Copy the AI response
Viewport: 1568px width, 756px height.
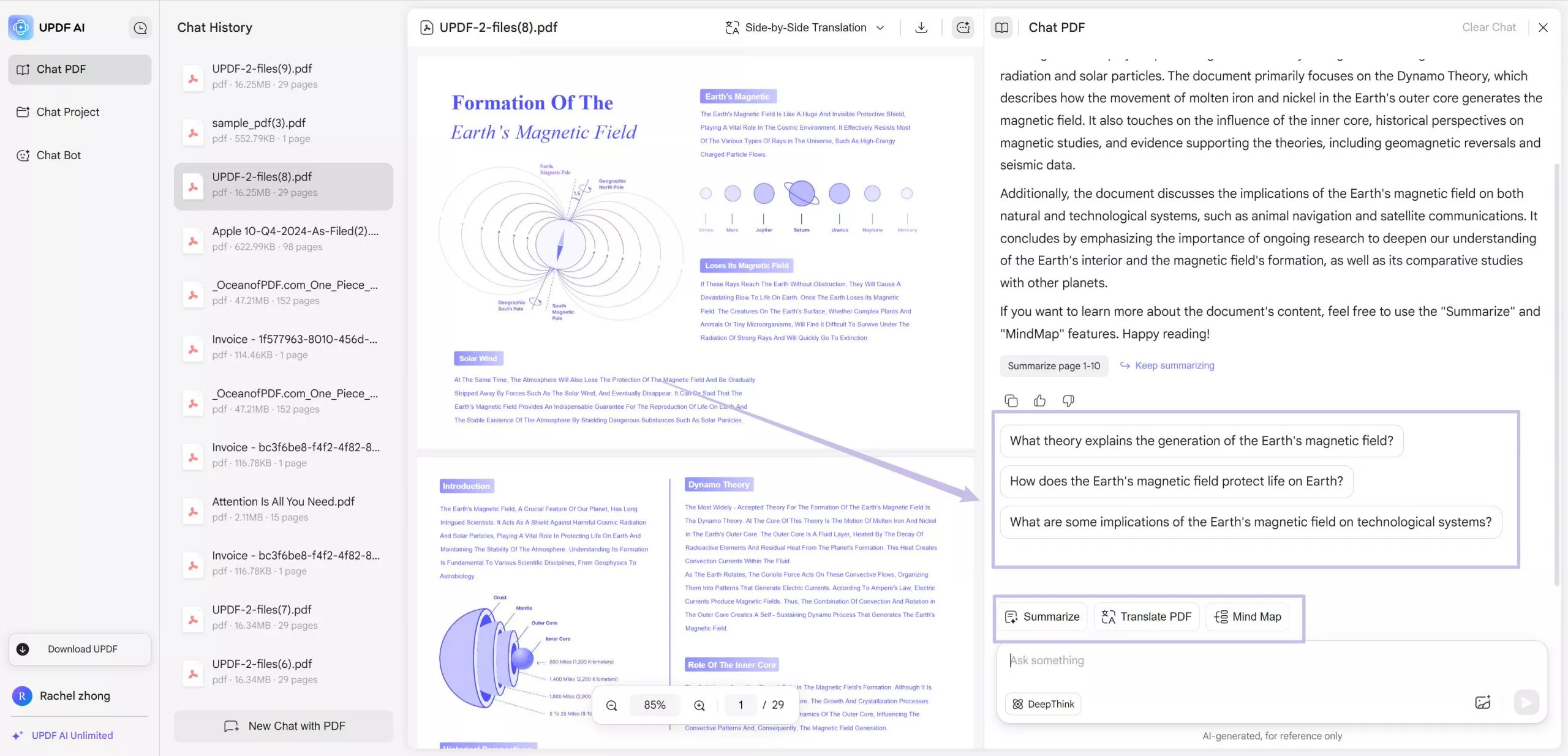(x=1011, y=401)
